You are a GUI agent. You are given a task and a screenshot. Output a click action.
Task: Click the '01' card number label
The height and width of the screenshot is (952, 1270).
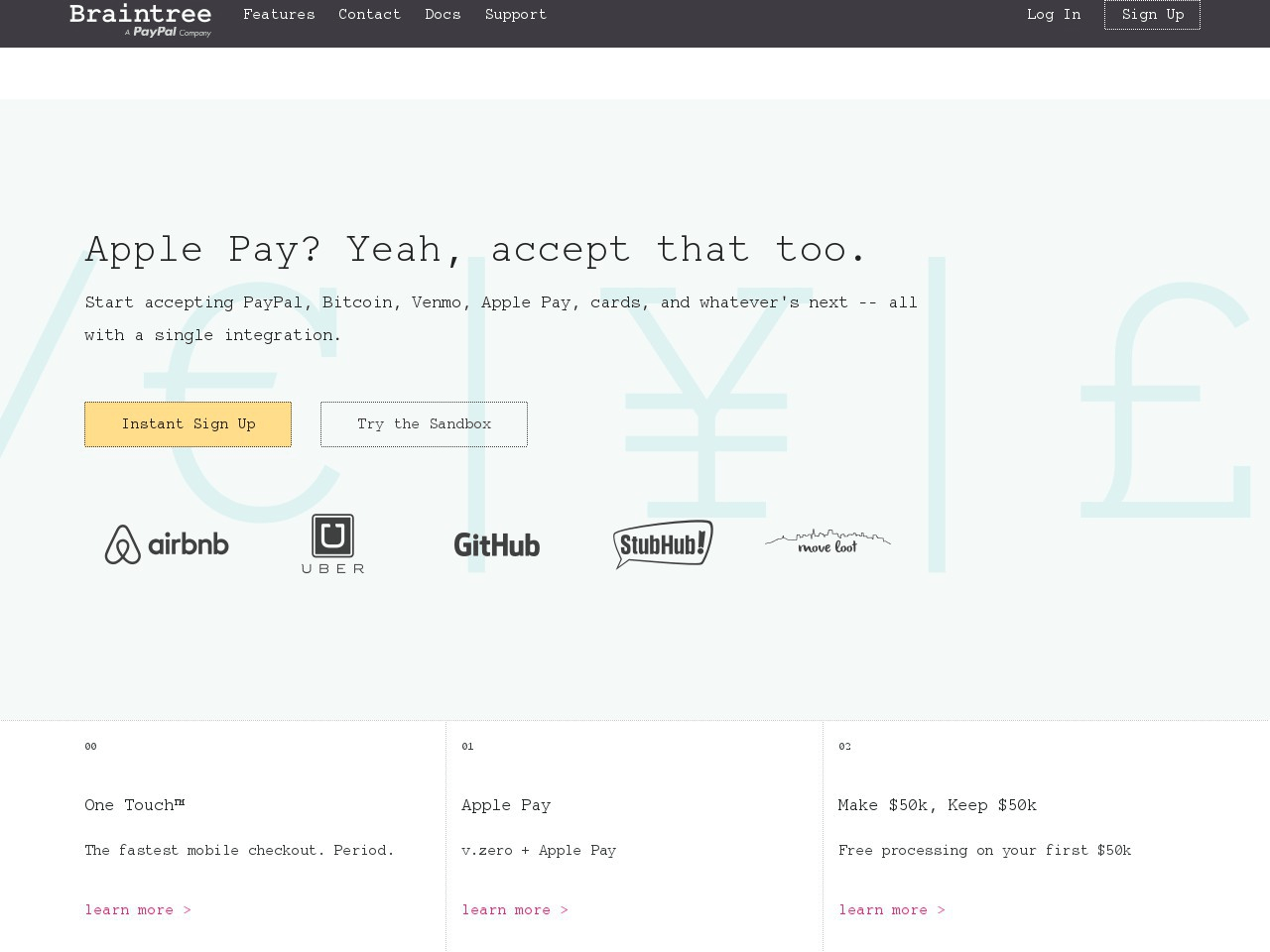click(x=467, y=747)
